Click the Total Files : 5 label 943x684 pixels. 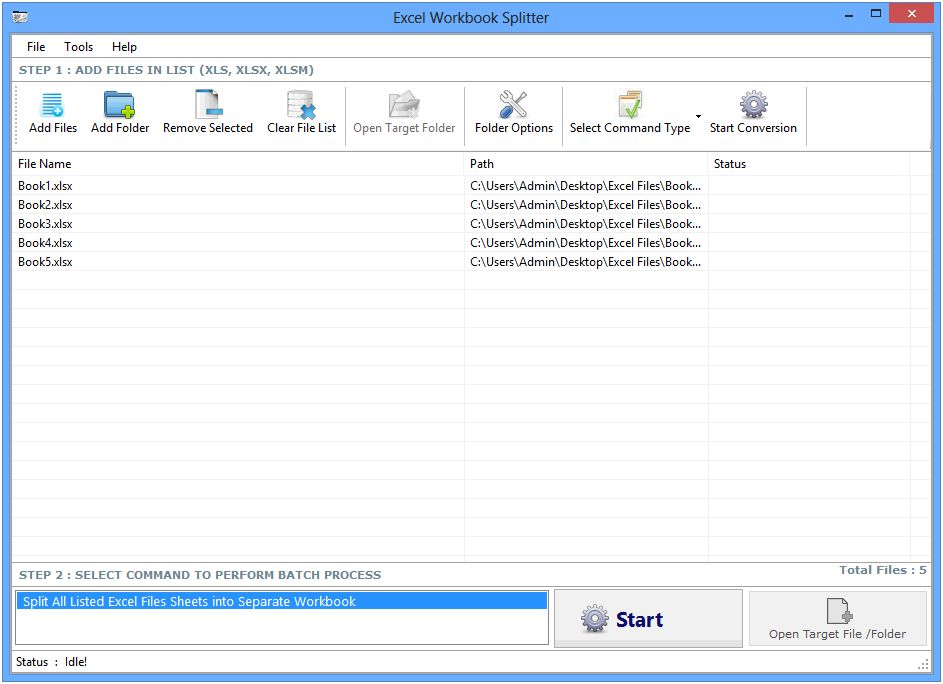click(882, 570)
